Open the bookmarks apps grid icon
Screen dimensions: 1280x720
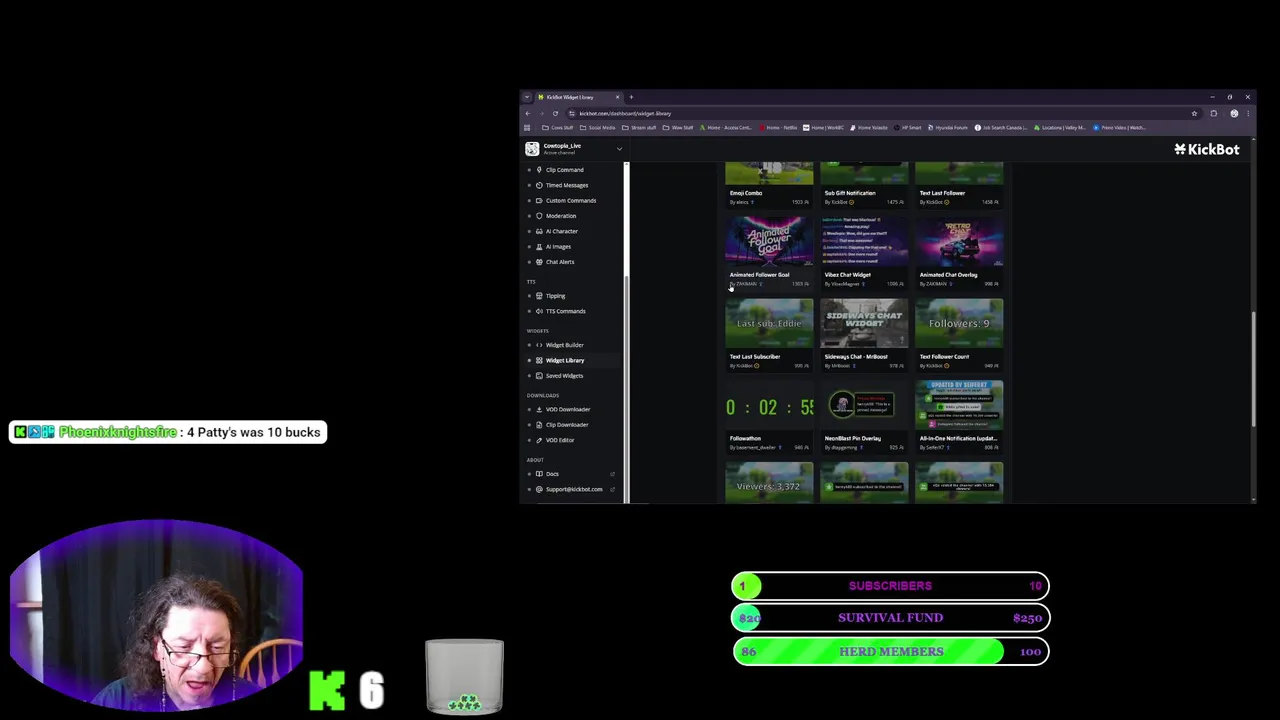[527, 128]
